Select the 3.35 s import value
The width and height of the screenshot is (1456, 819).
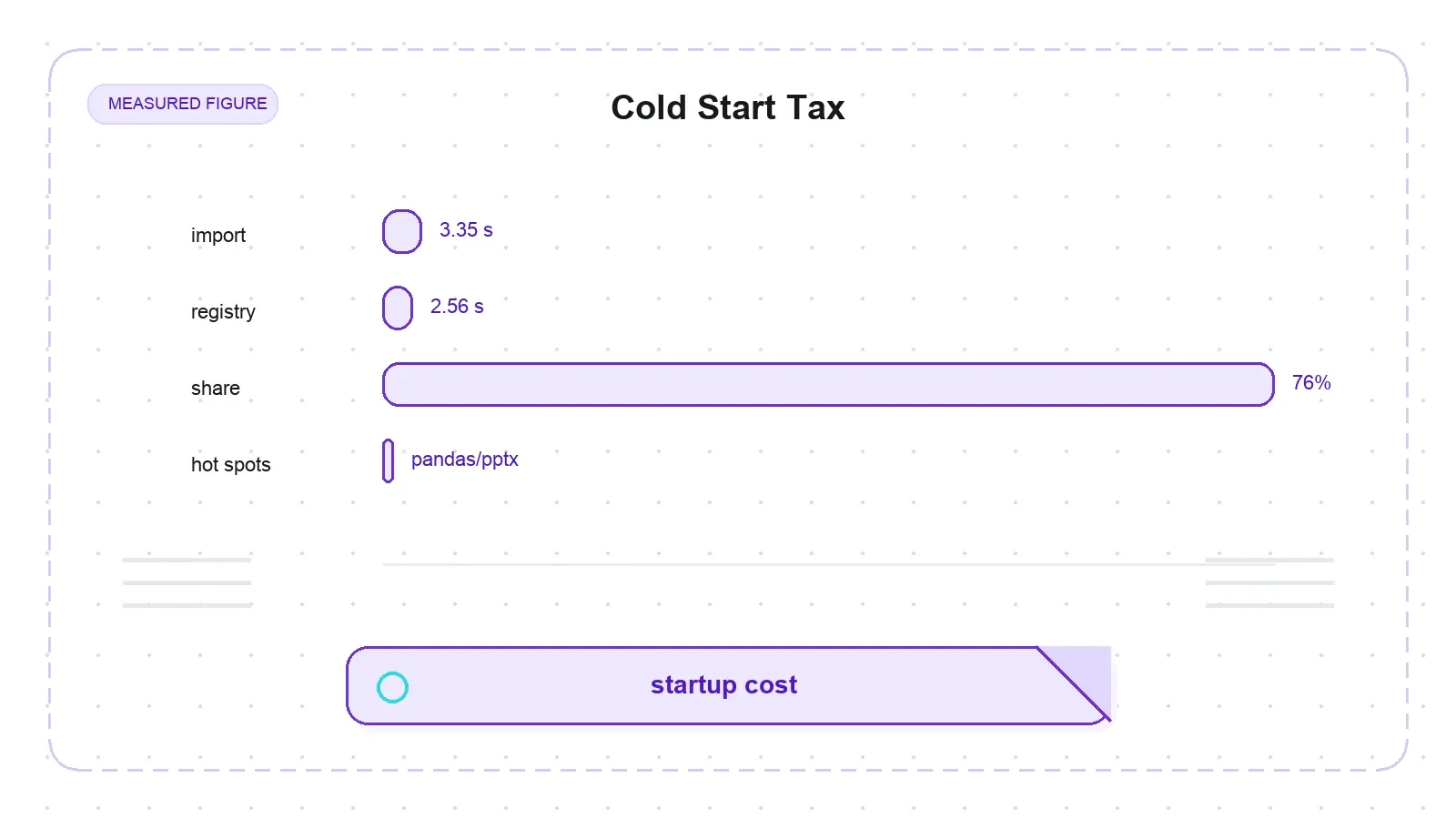(466, 230)
